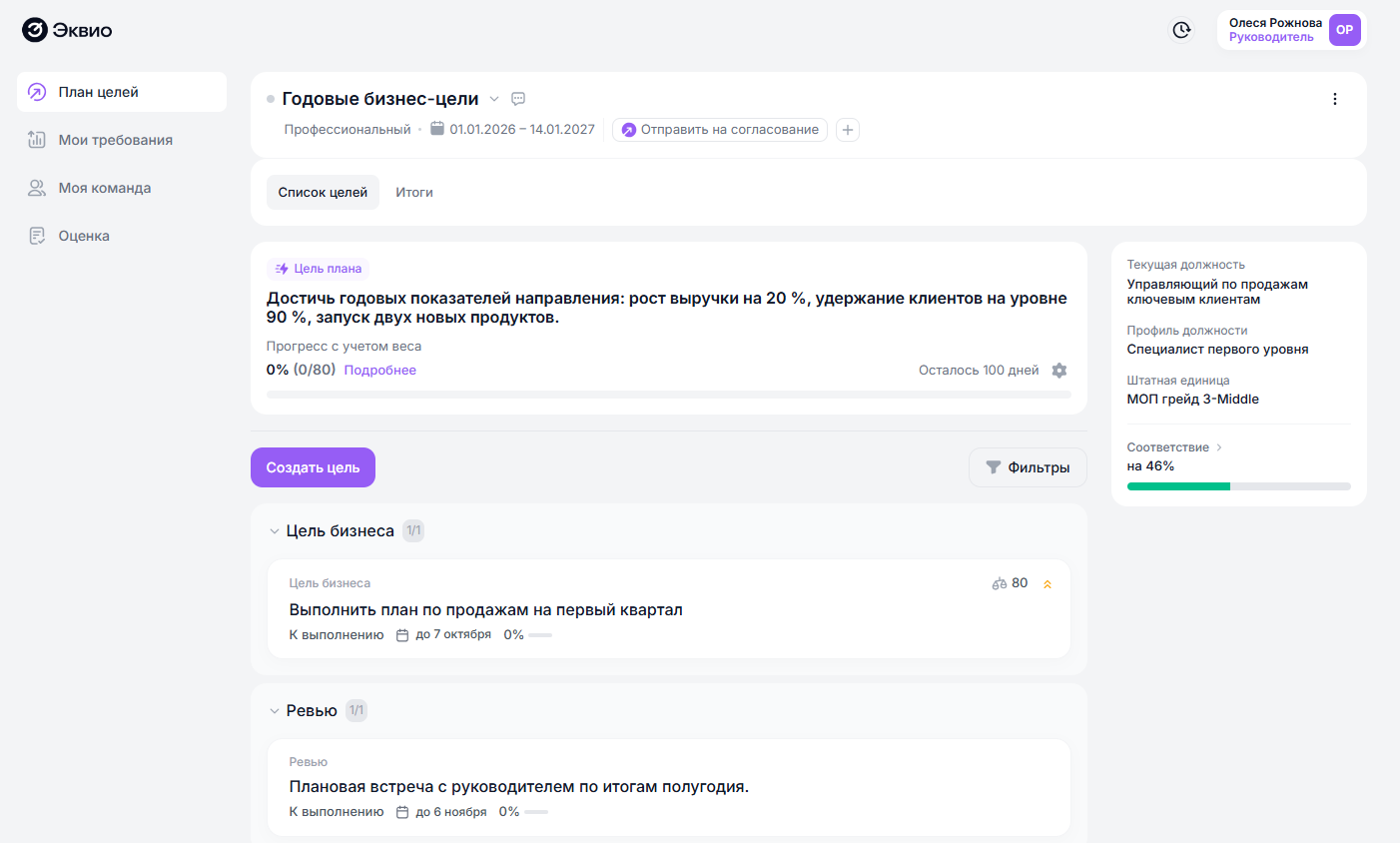1400x843 pixels.
Task: Open the ОР user avatar
Action: point(1344,30)
